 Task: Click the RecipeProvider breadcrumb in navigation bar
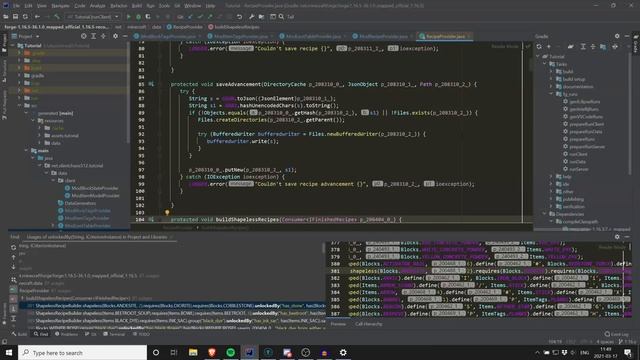point(184,27)
